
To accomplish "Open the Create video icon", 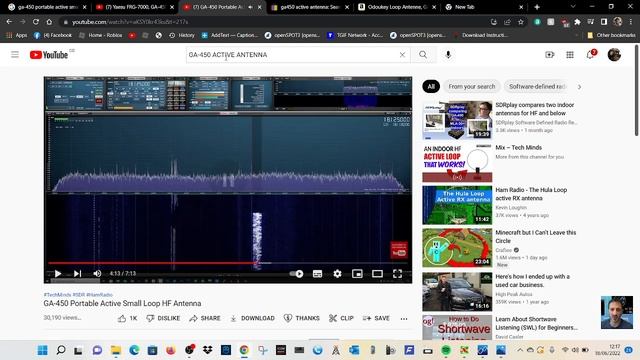I will pos(549,55).
